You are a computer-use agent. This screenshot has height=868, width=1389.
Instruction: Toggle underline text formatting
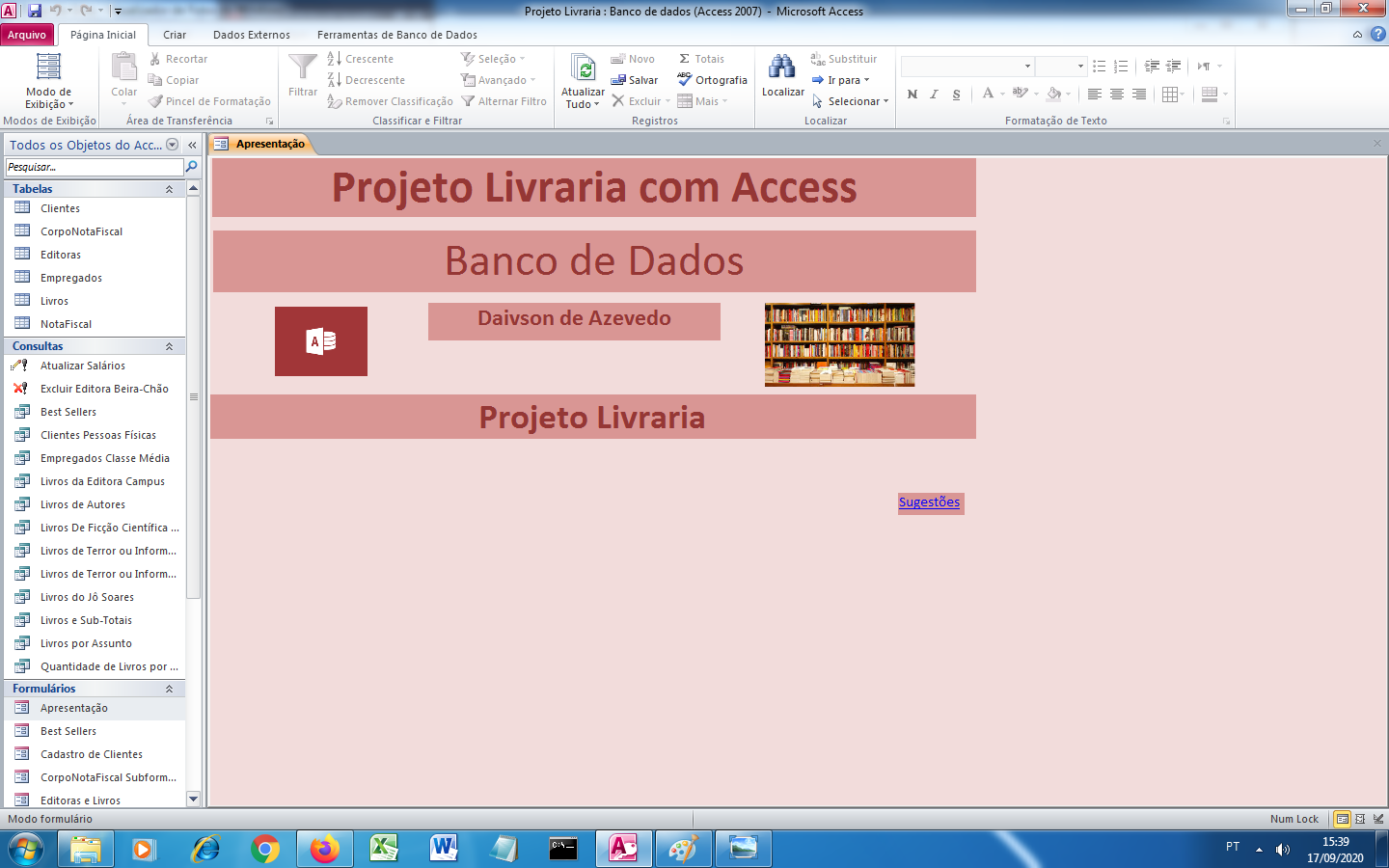(955, 94)
